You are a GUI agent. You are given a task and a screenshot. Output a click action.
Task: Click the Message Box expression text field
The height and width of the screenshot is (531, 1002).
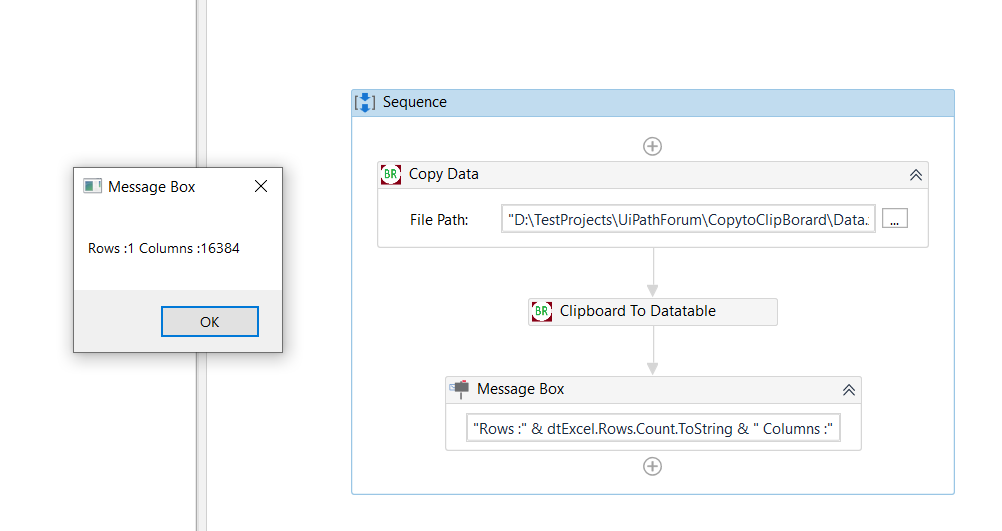coord(653,428)
